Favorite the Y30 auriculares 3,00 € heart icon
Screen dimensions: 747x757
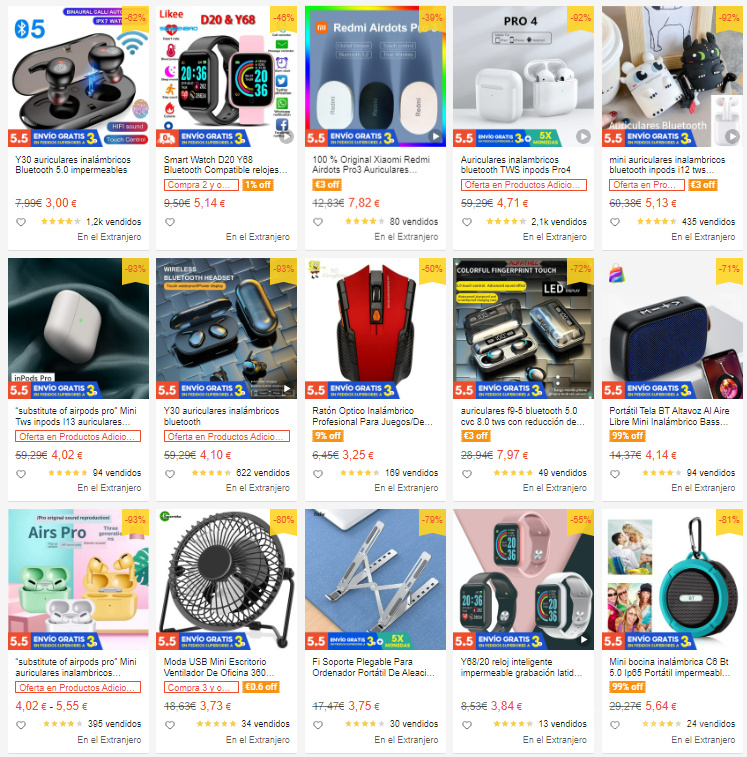[21, 222]
